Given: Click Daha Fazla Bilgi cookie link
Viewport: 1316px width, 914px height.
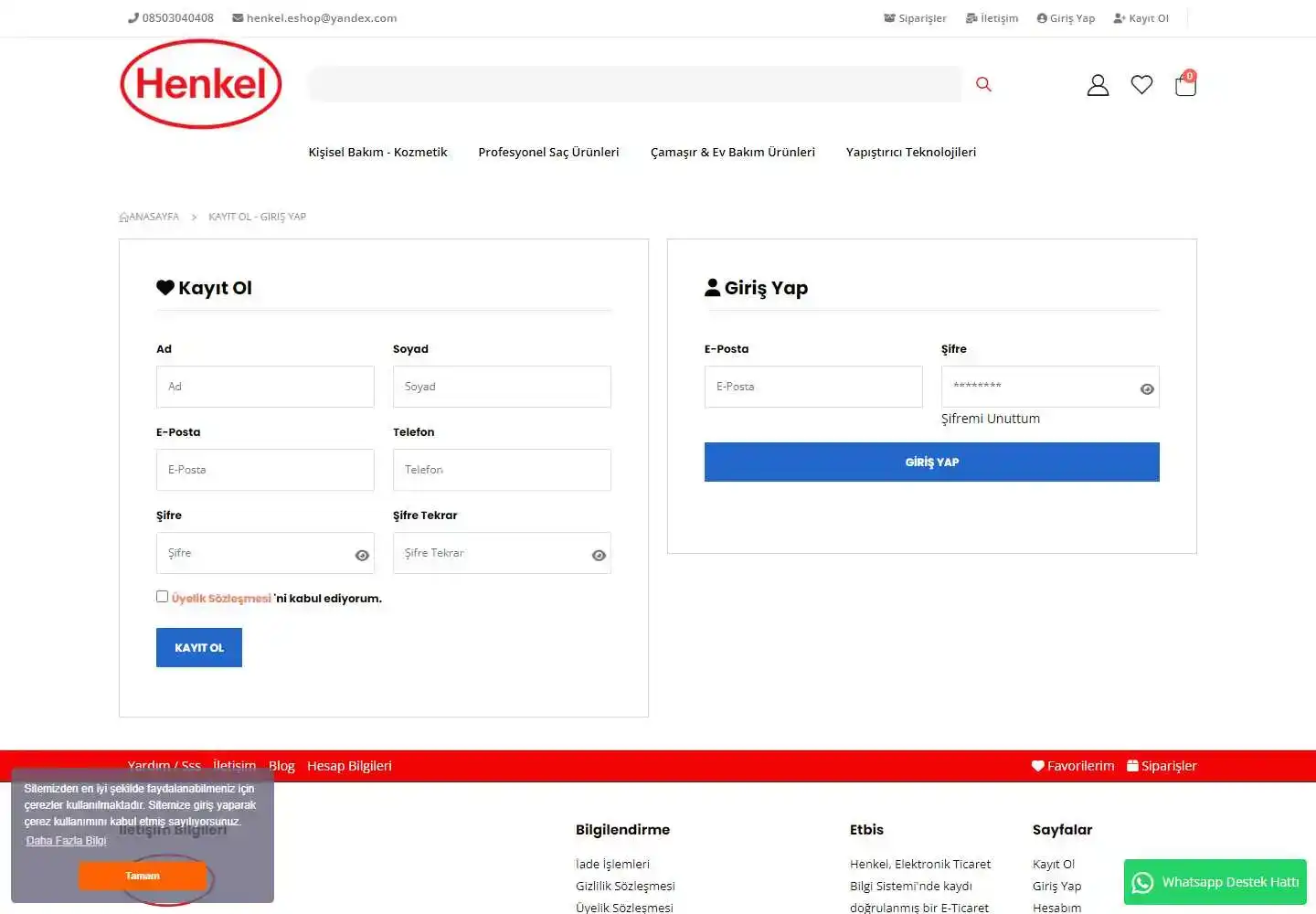Looking at the screenshot, I should 66,841.
